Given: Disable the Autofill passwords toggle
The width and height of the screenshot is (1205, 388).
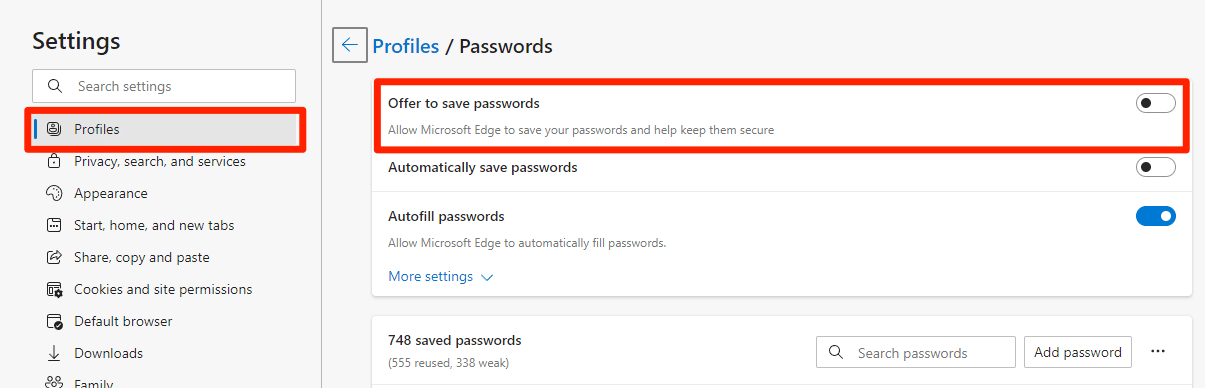Looking at the screenshot, I should click(1155, 216).
